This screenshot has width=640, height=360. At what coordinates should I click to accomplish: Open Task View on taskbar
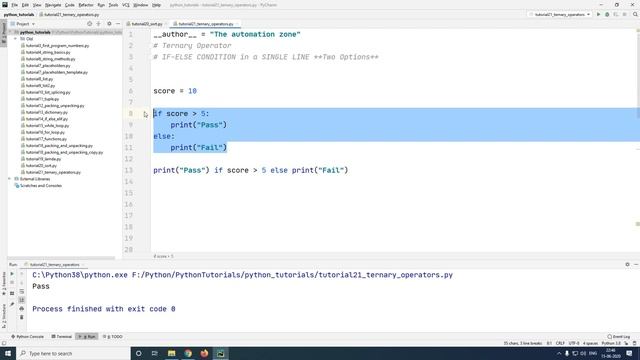tap(155, 353)
